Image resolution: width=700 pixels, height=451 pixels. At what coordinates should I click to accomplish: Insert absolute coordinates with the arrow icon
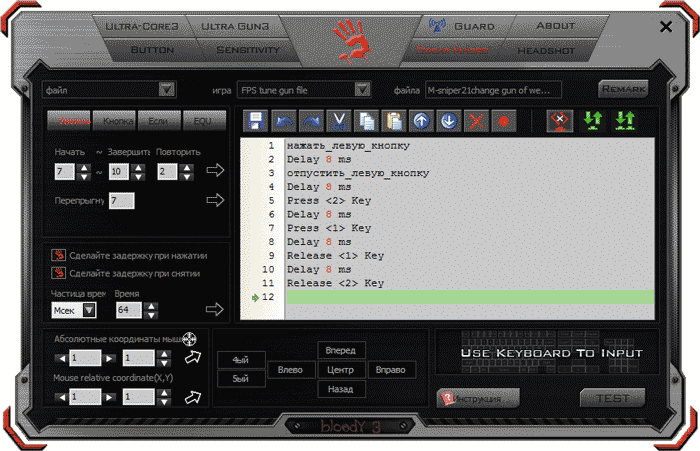pyautogui.click(x=193, y=357)
